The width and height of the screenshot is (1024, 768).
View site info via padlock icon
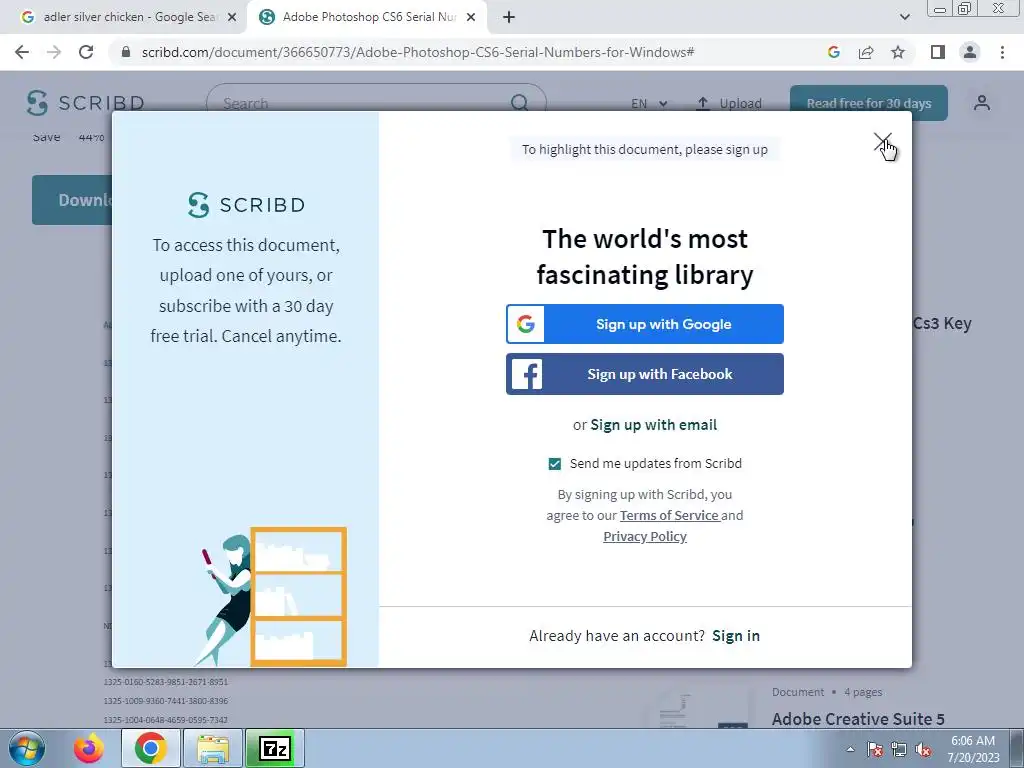126,52
